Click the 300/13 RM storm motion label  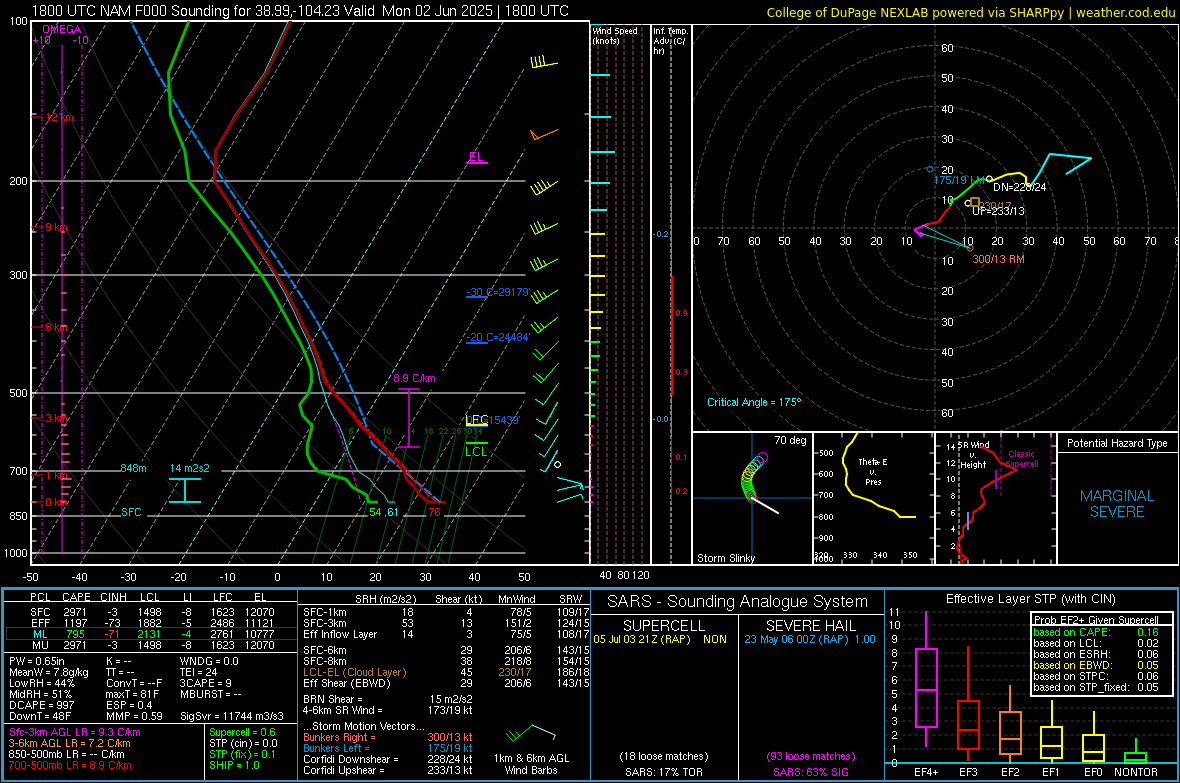click(999, 259)
